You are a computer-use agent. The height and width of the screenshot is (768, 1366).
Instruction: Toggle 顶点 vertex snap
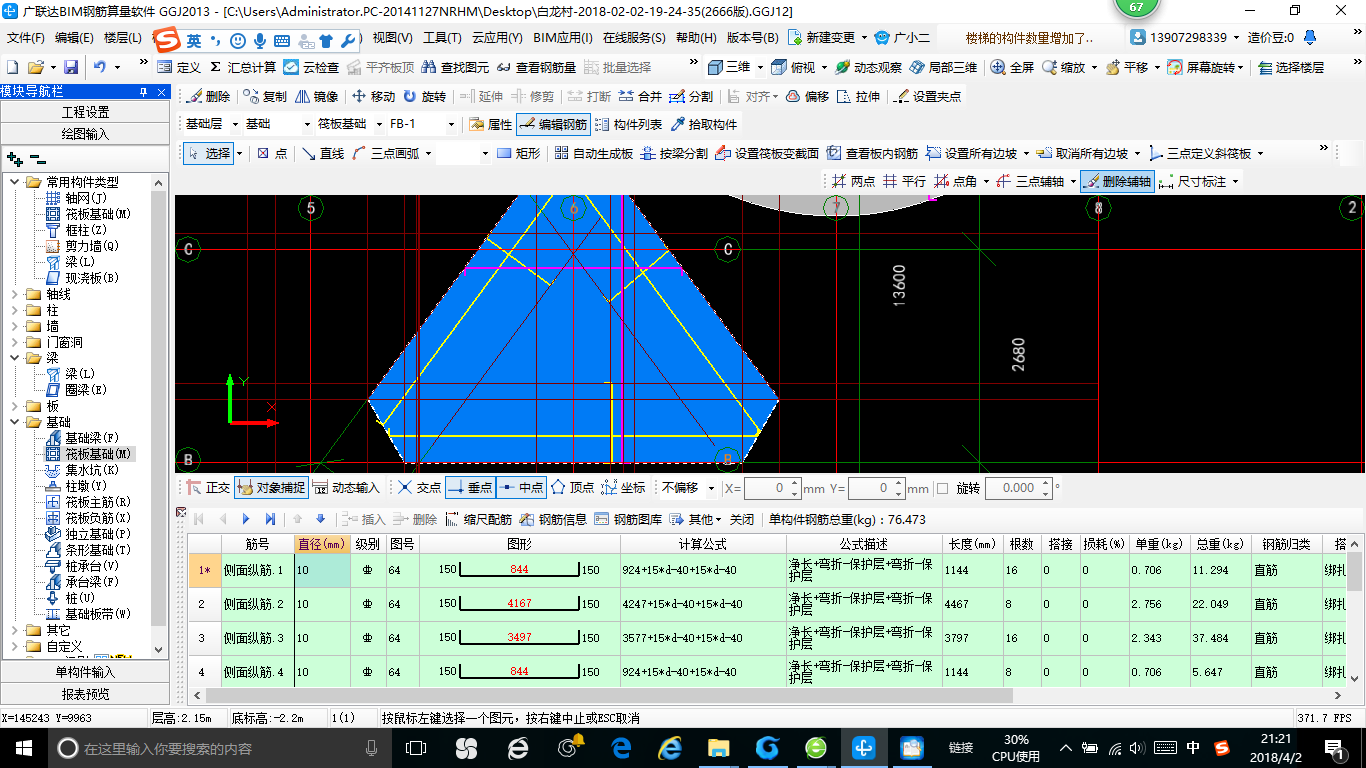(572, 488)
